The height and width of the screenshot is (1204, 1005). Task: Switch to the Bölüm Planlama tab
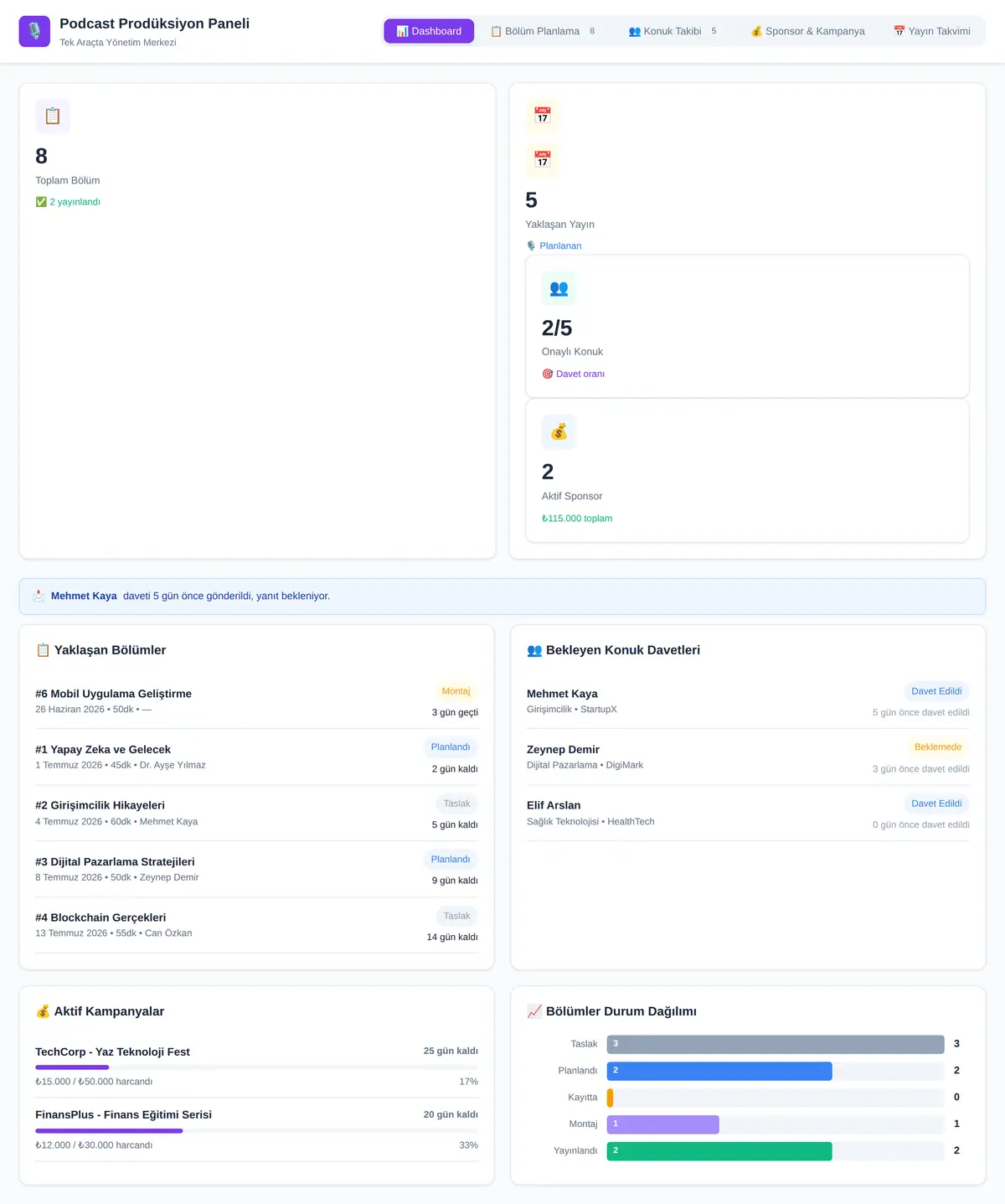coord(543,31)
